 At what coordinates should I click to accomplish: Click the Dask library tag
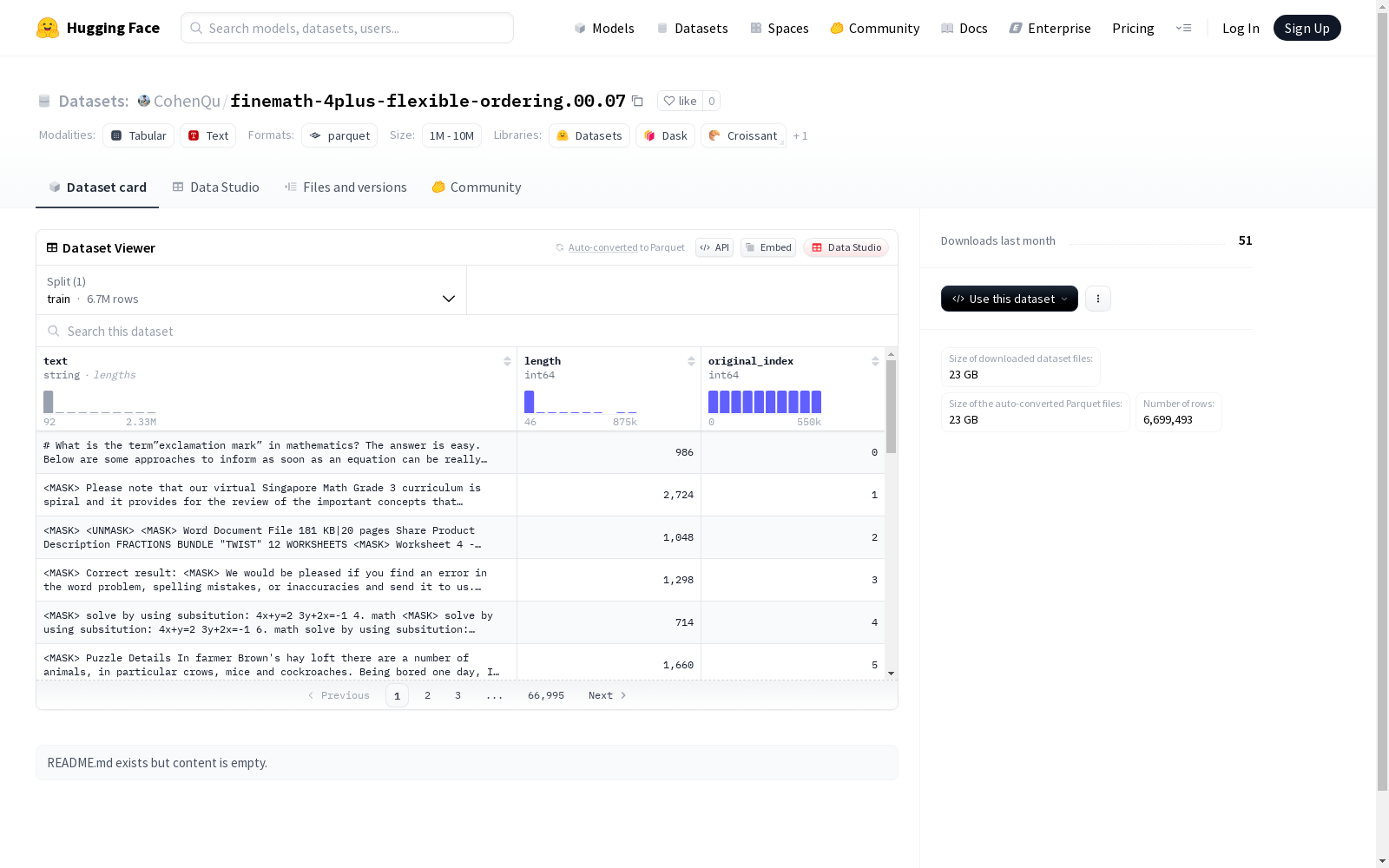665,135
